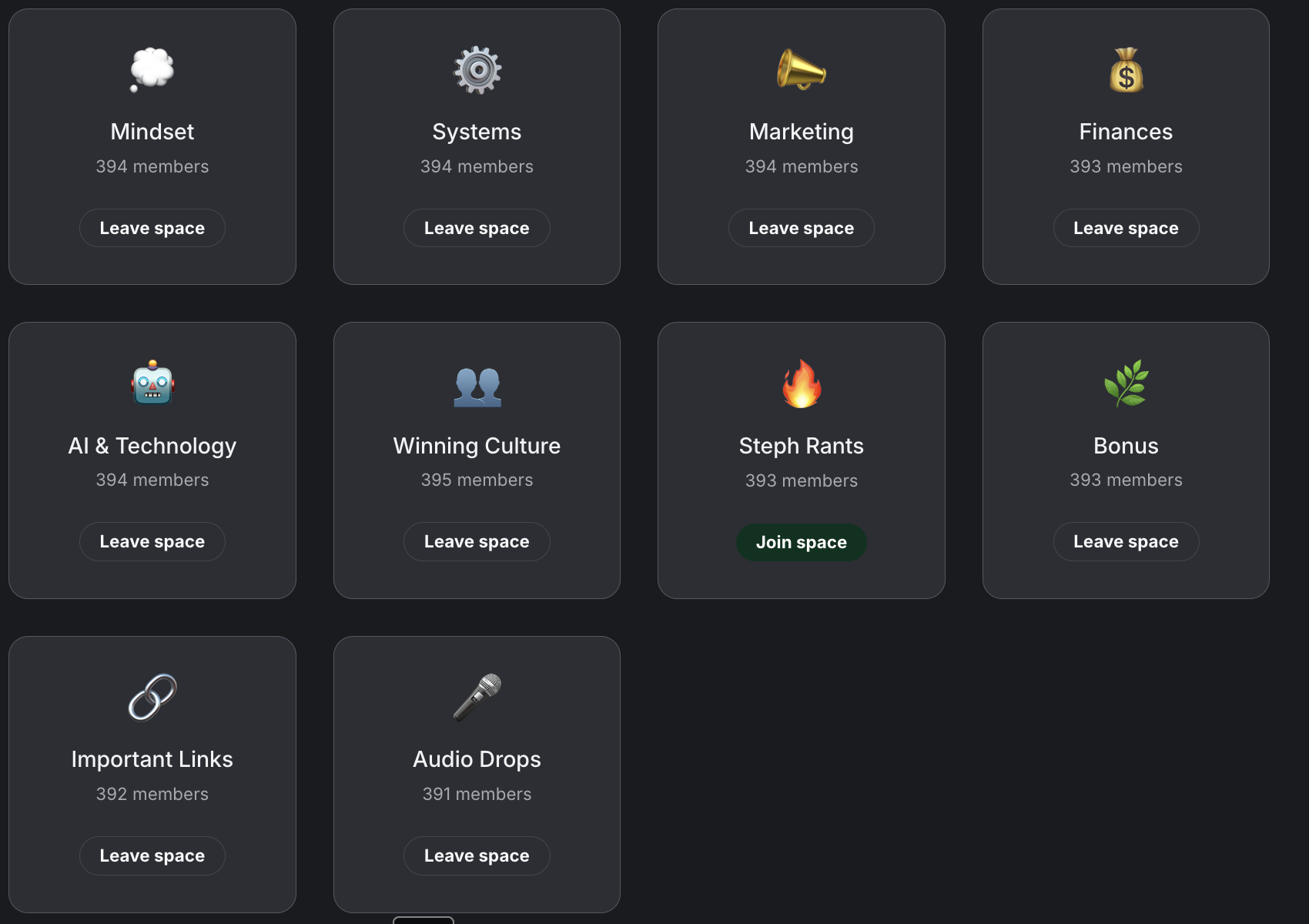
Task: Click the megaphone Marketing icon
Action: point(801,70)
